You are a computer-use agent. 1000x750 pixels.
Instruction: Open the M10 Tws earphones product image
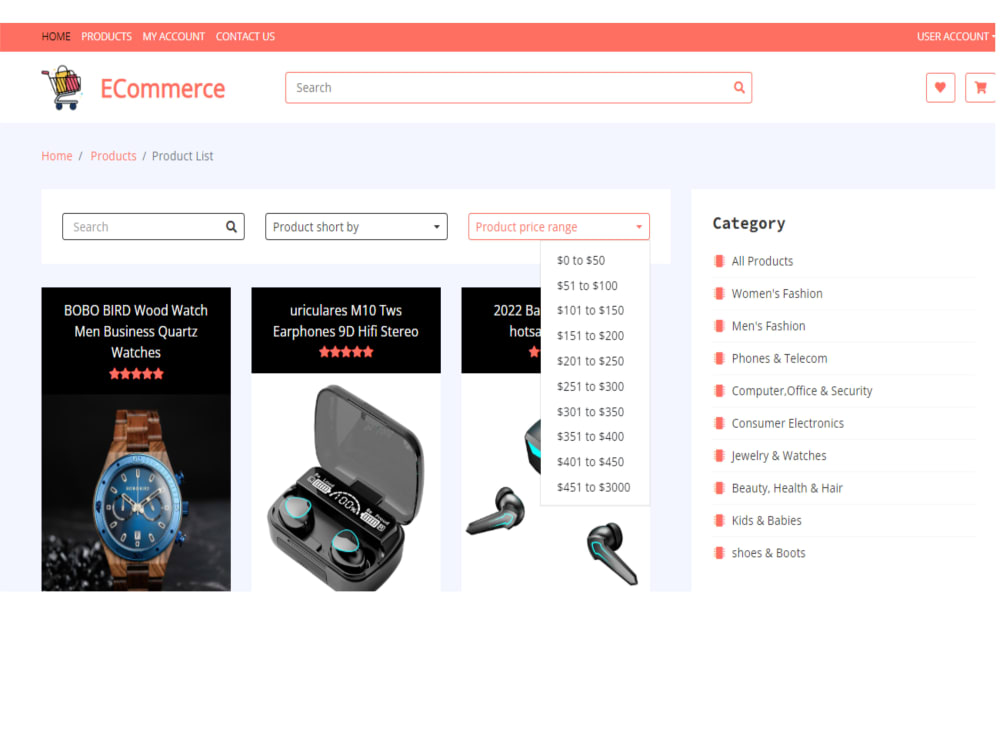click(346, 482)
